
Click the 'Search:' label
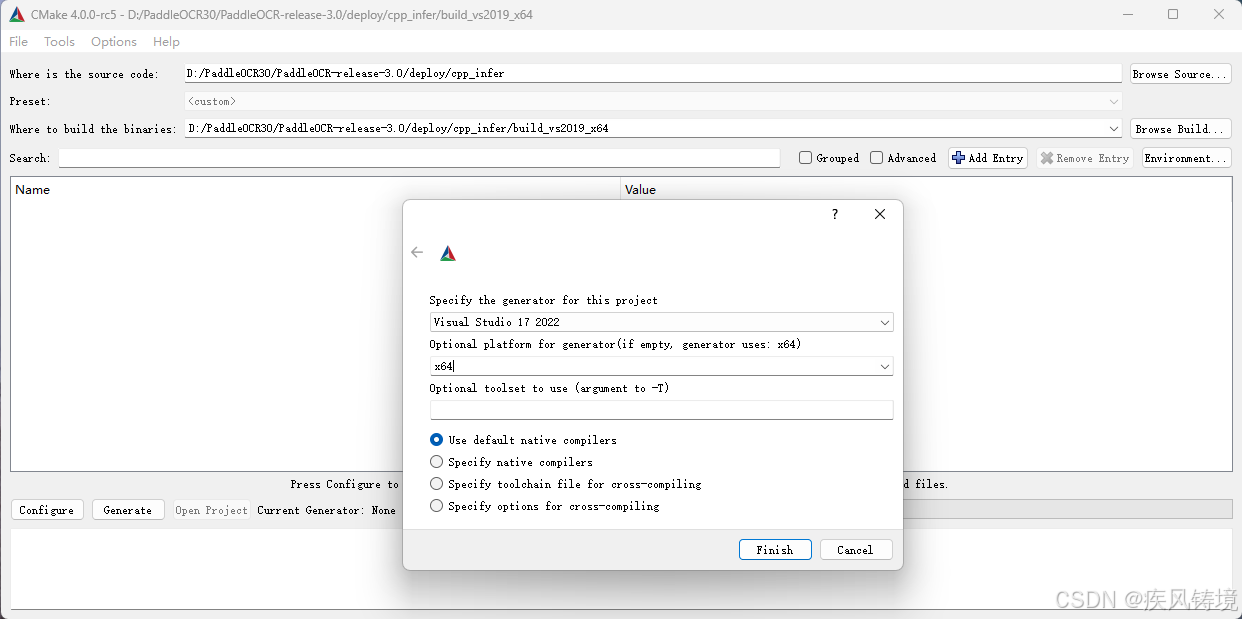[x=30, y=158]
